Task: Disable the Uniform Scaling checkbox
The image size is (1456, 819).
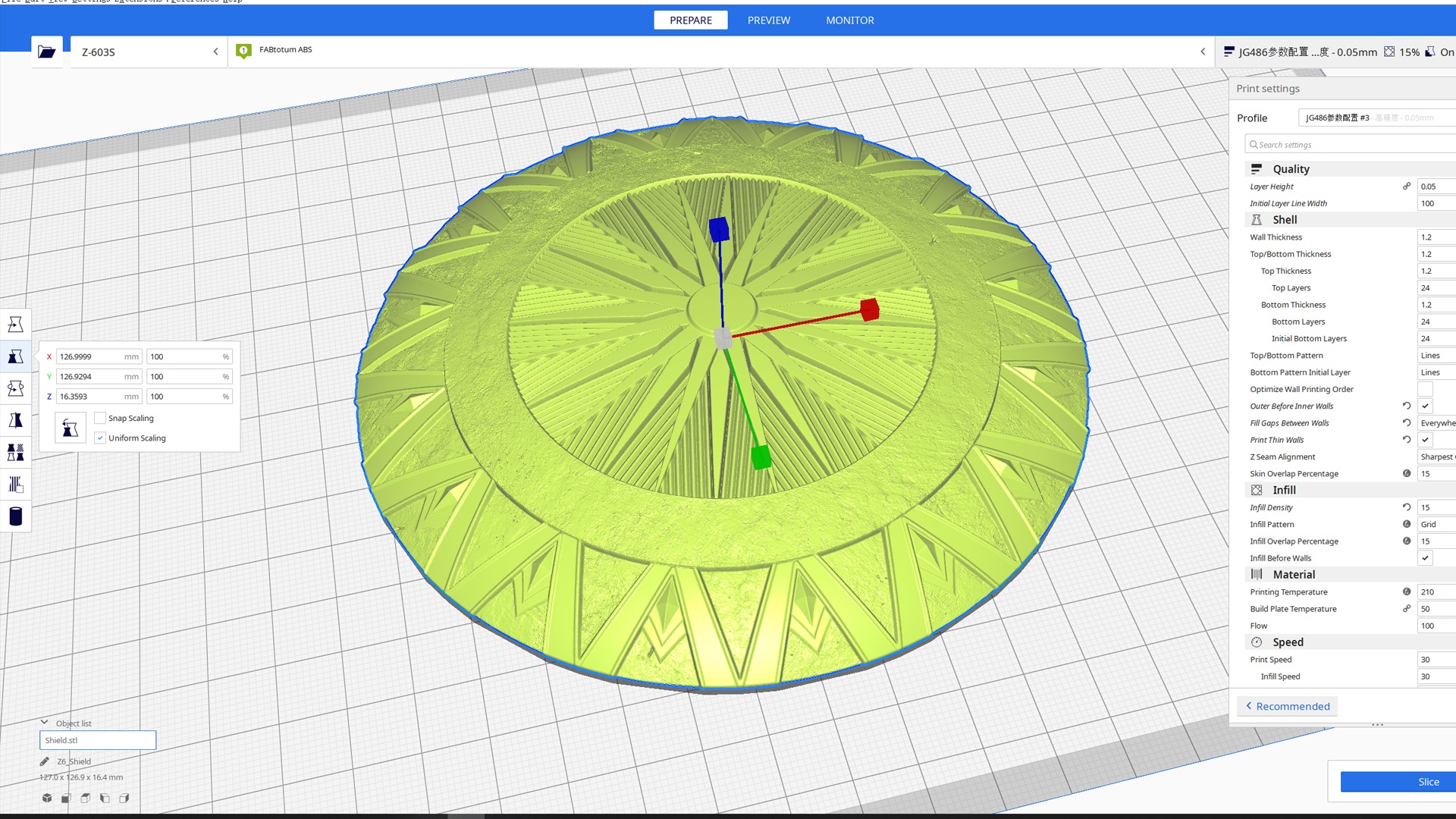Action: pos(100,438)
